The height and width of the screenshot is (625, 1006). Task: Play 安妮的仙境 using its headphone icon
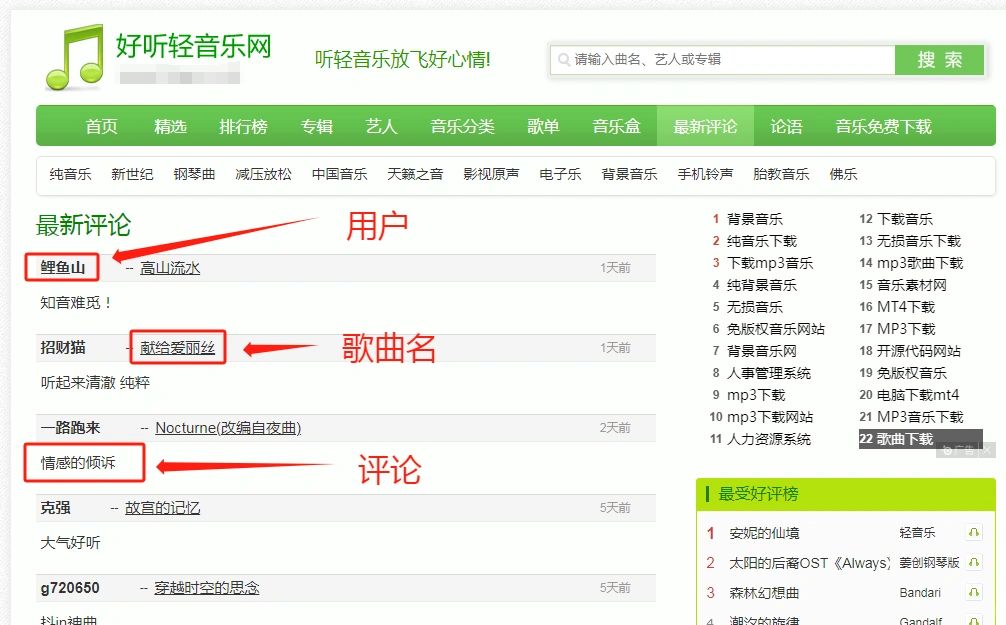pos(973,533)
